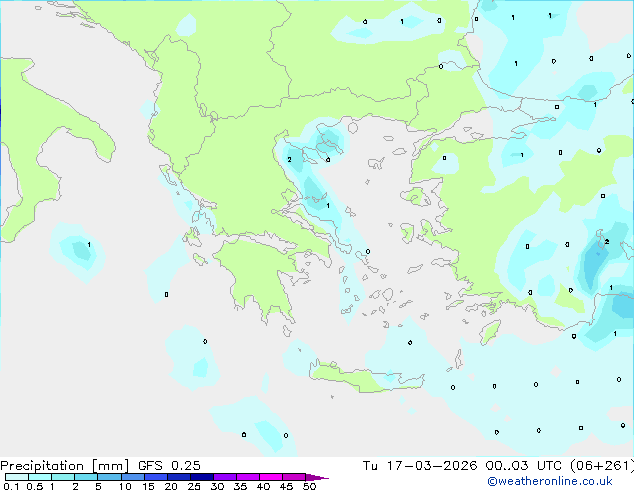Open the weatheronline.co.uk copyright link
The height and width of the screenshot is (490, 634).
click(550, 481)
